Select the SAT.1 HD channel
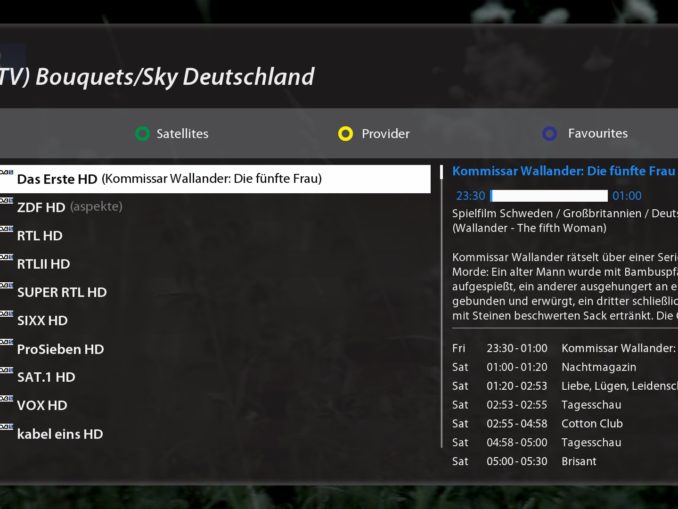The width and height of the screenshot is (678, 509). pos(46,377)
